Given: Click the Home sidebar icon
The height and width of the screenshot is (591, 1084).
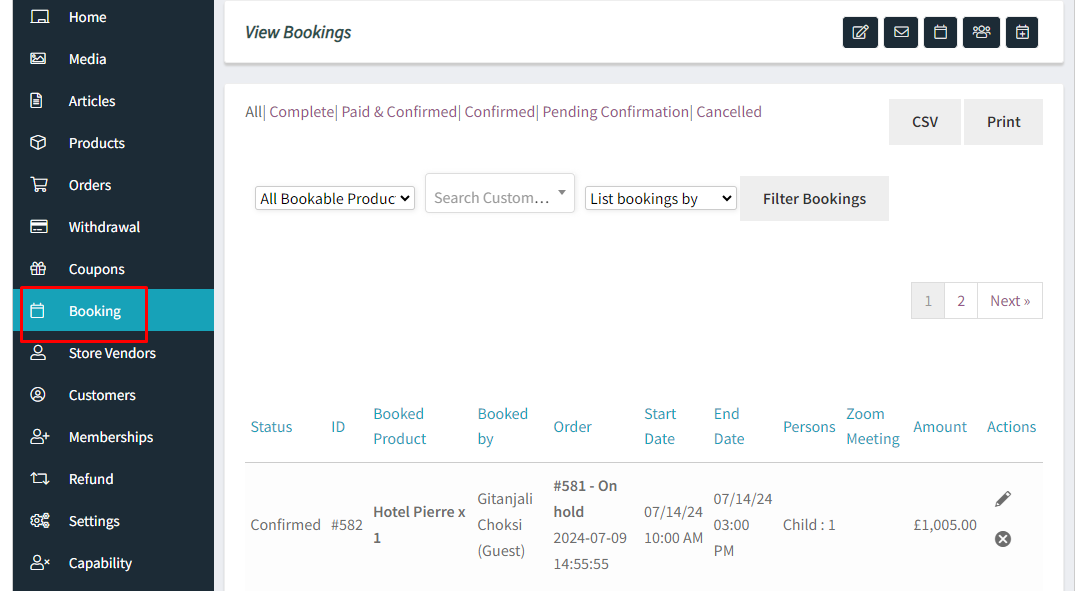Looking at the screenshot, I should click(x=39, y=17).
